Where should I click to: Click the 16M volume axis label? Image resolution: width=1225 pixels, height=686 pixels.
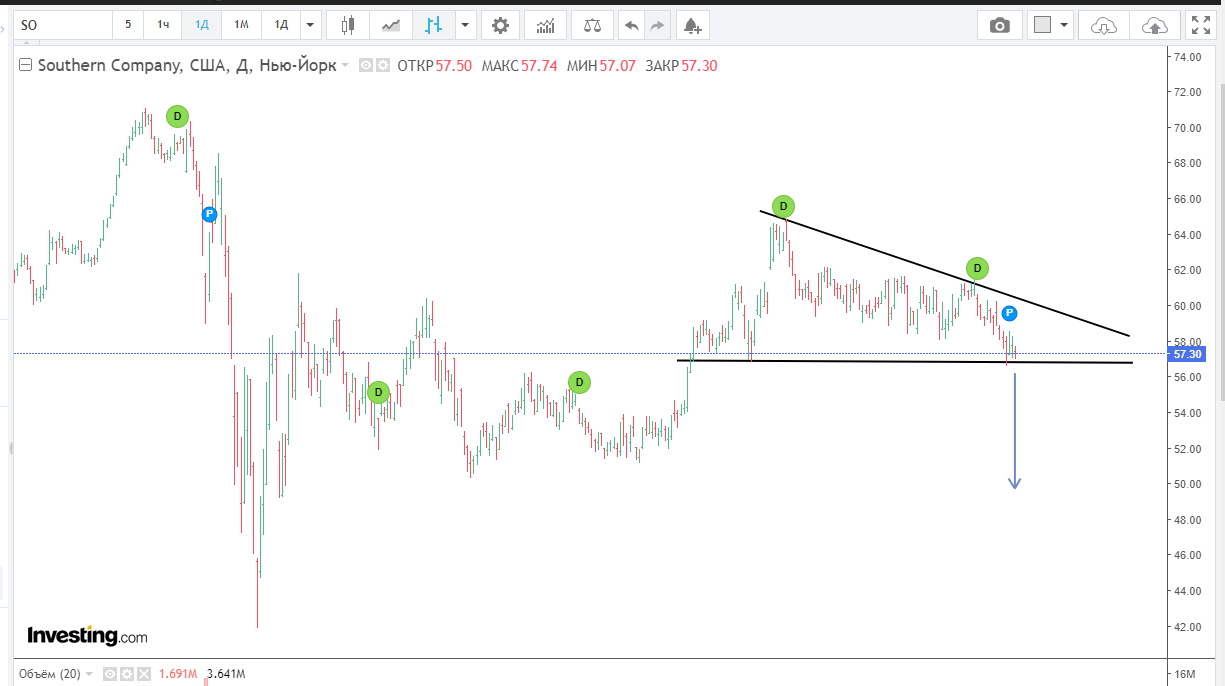[1184, 674]
